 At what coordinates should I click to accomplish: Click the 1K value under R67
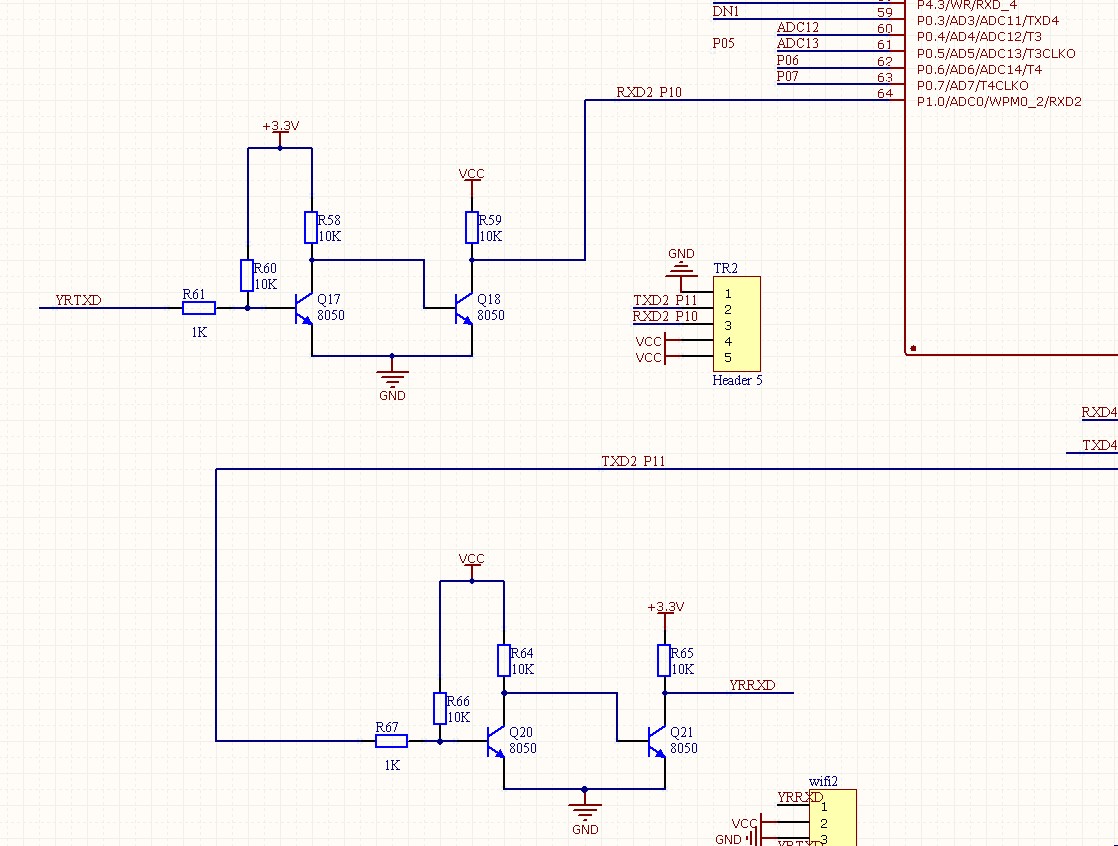point(391,765)
